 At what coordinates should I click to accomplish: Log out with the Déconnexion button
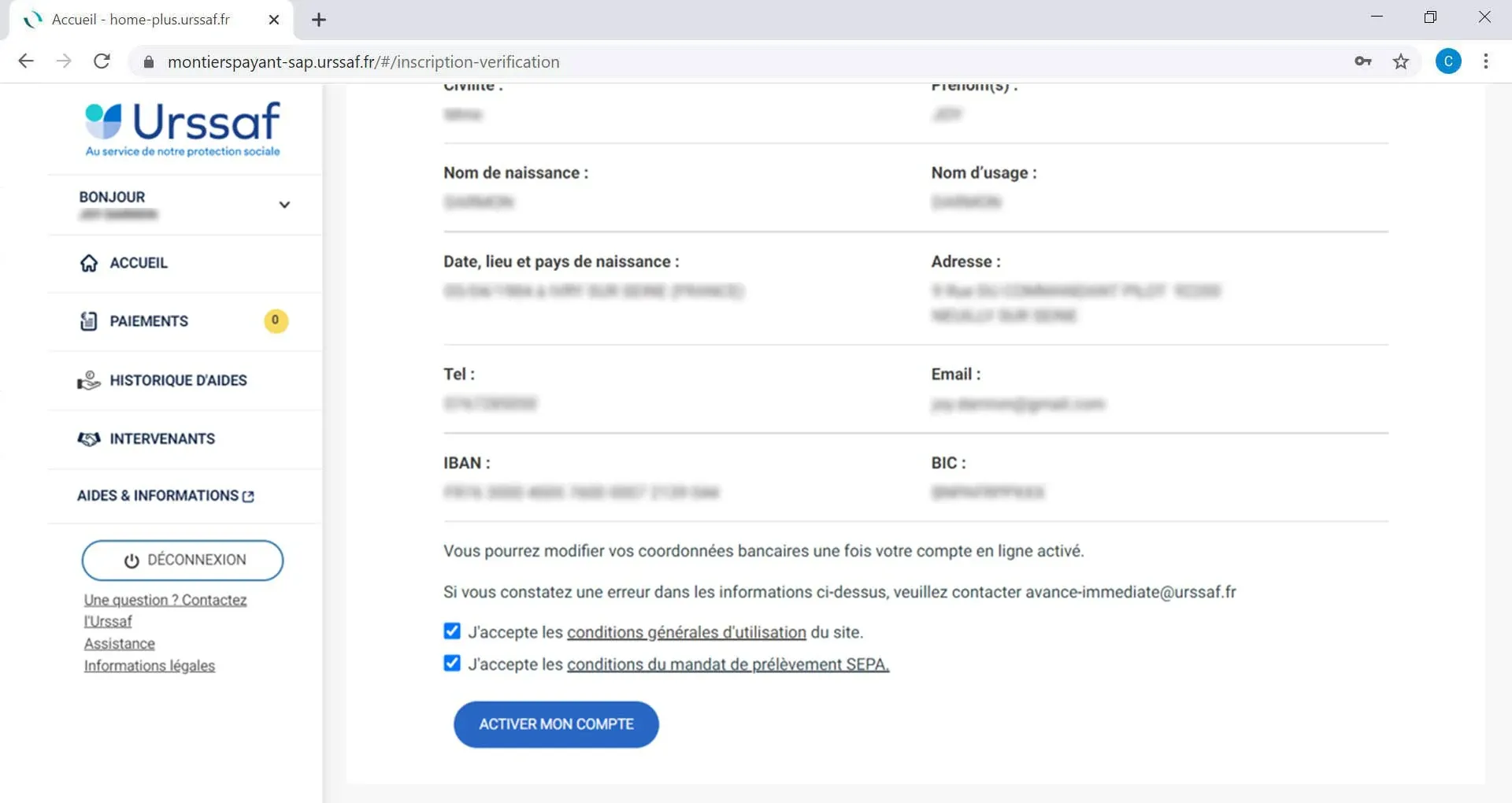pyautogui.click(x=183, y=561)
